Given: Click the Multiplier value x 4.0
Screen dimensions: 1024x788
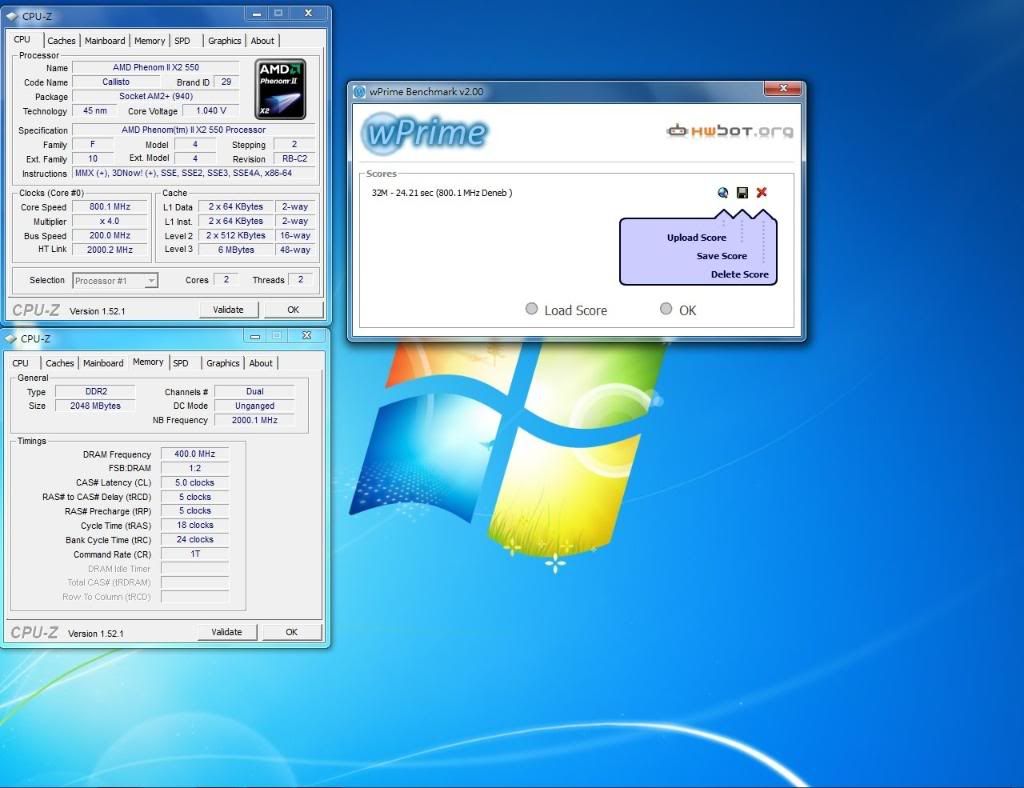Looking at the screenshot, I should 110,221.
